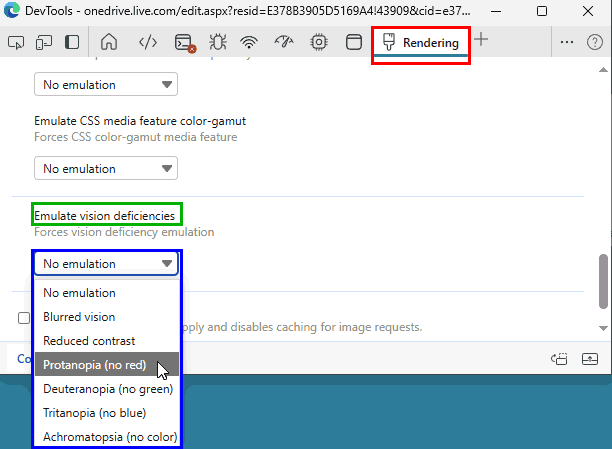Toggle device emulation icon
The width and height of the screenshot is (612, 449).
[x=44, y=42]
